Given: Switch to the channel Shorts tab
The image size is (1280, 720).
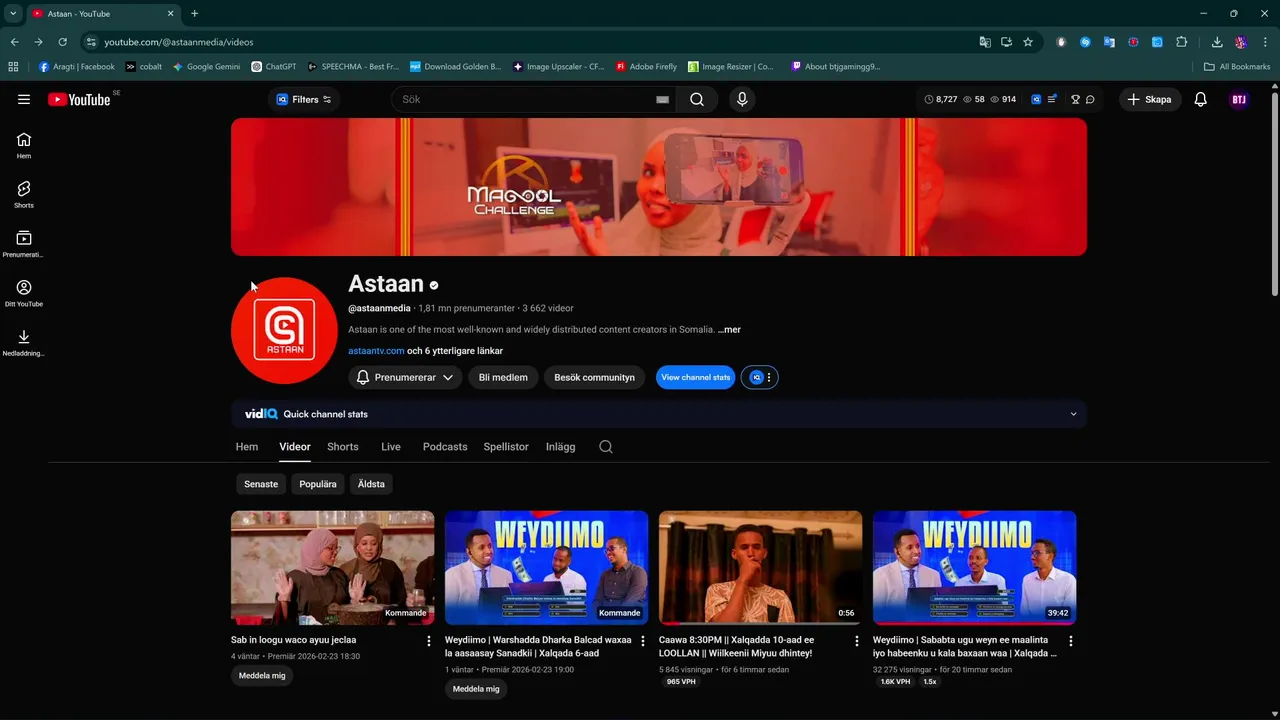Looking at the screenshot, I should tap(343, 447).
